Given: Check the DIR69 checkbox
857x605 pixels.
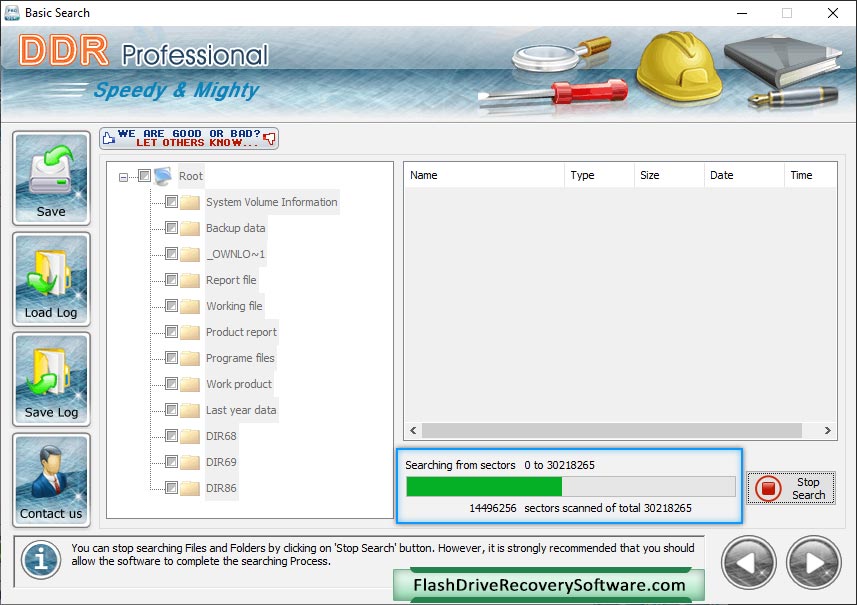Looking at the screenshot, I should [x=171, y=462].
